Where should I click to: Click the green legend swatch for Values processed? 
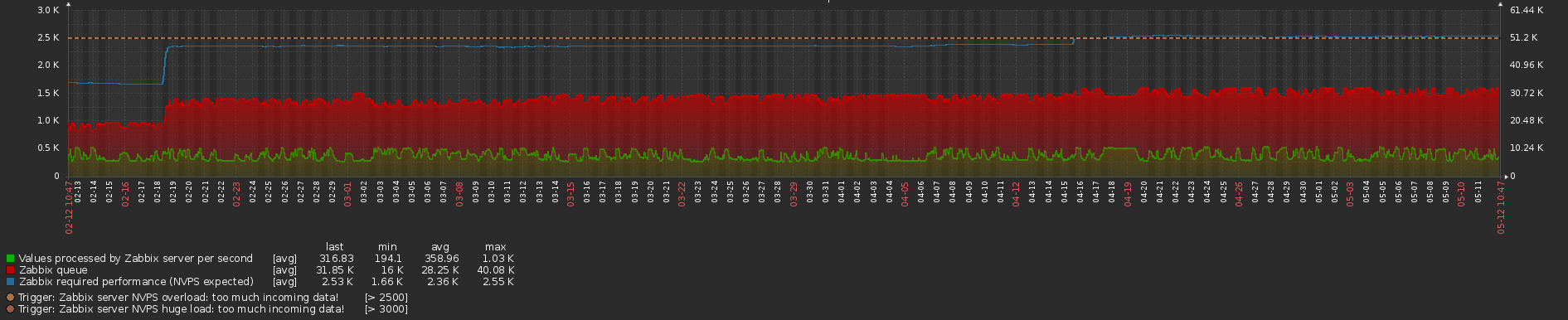pos(10,259)
